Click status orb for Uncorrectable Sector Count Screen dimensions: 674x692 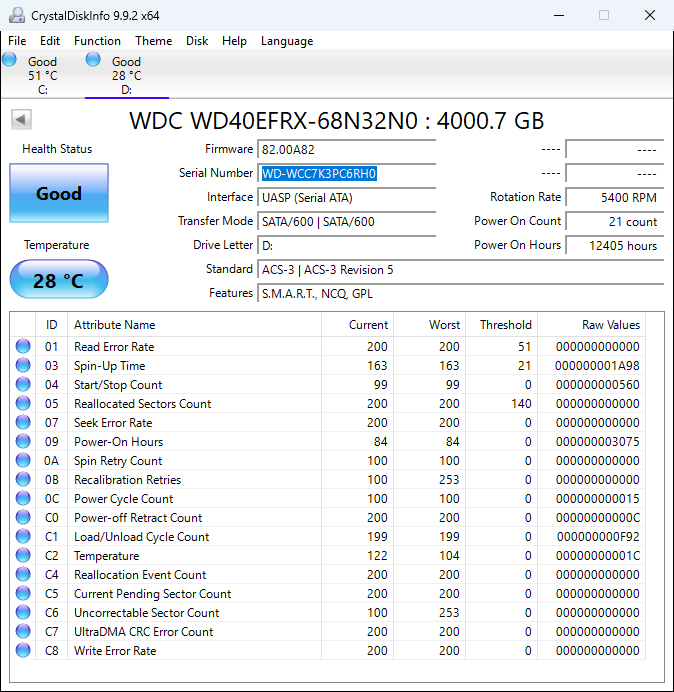23,612
